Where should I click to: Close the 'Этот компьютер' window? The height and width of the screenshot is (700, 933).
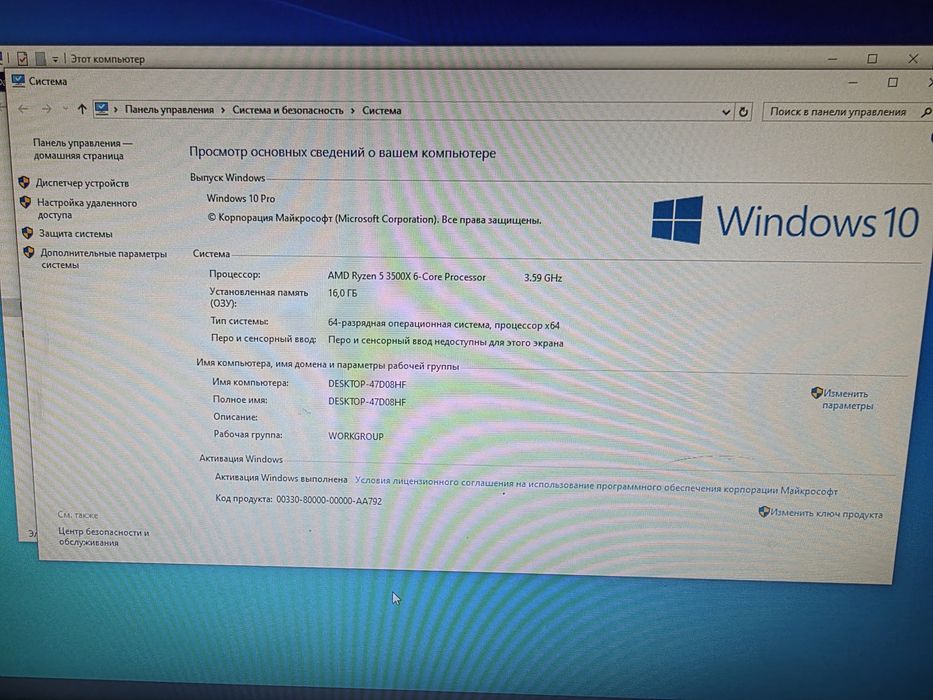(x=913, y=58)
